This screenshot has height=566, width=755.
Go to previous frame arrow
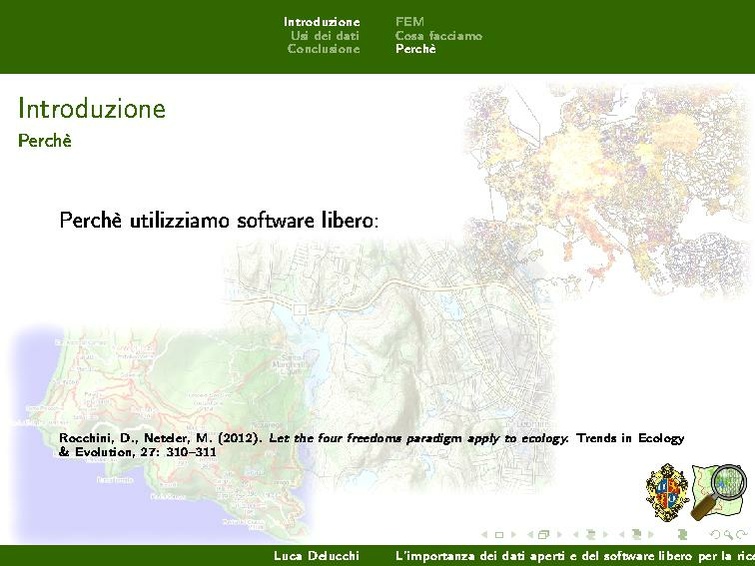click(530, 534)
